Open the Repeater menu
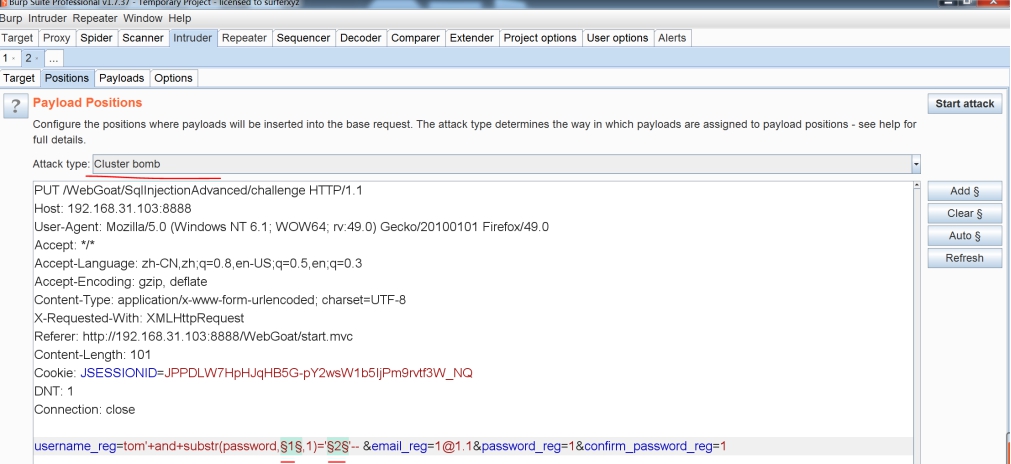 (x=95, y=18)
